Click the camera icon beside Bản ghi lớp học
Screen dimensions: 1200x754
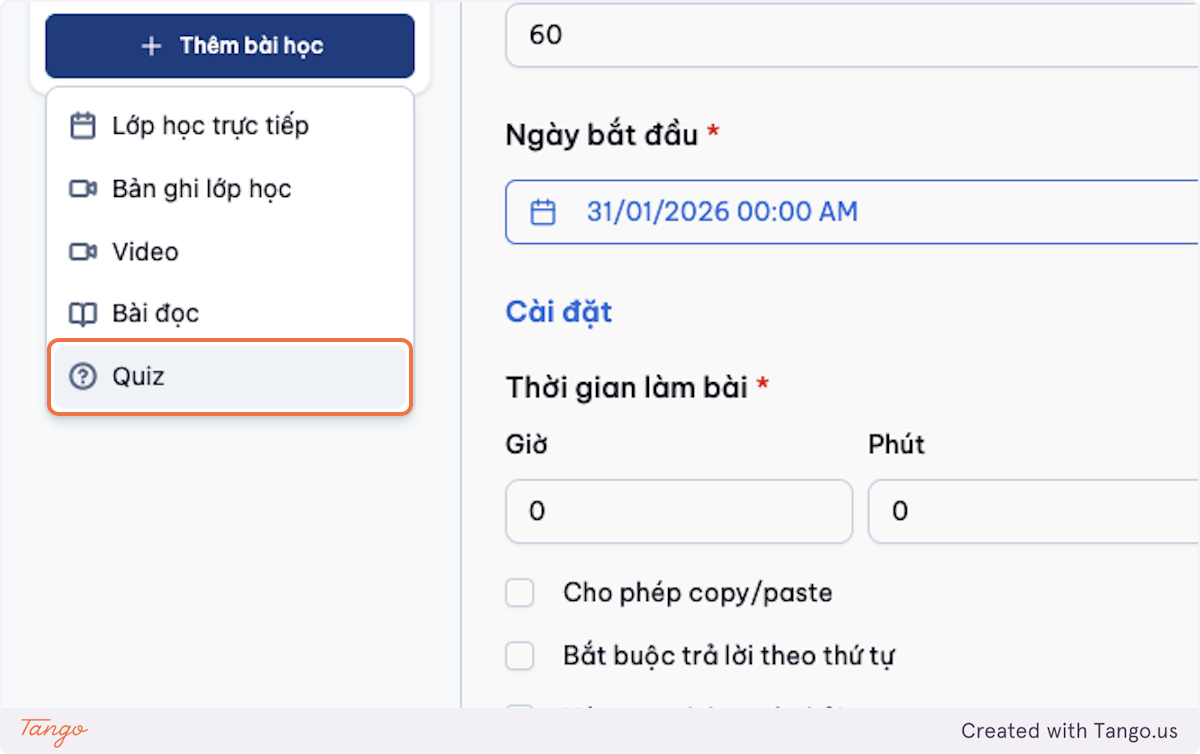coord(82,189)
